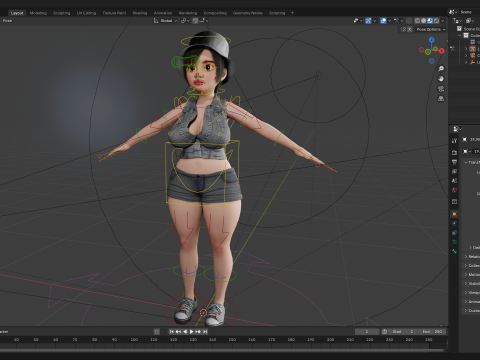Image resolution: width=480 pixels, height=360 pixels.
Task: Click the Pose mode selector
Action: tap(7, 21)
